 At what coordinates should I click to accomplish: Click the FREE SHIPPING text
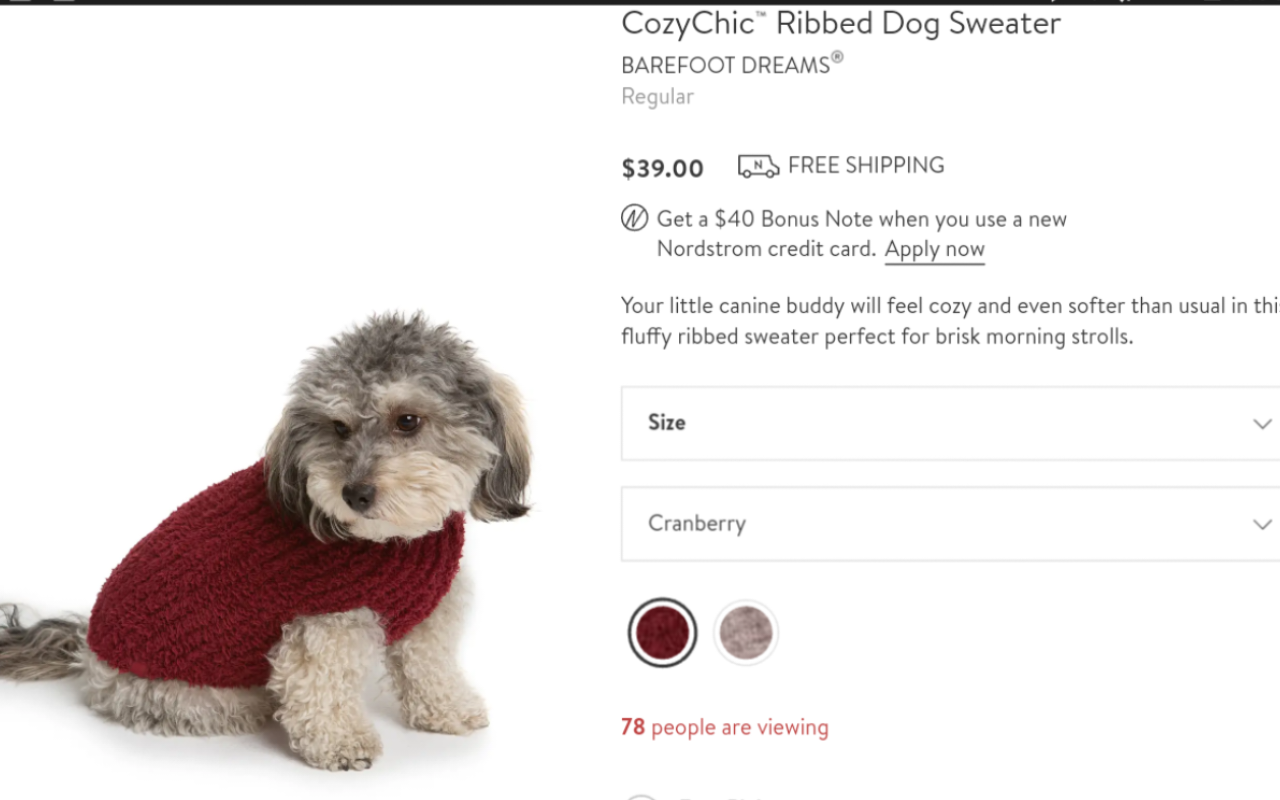866,165
